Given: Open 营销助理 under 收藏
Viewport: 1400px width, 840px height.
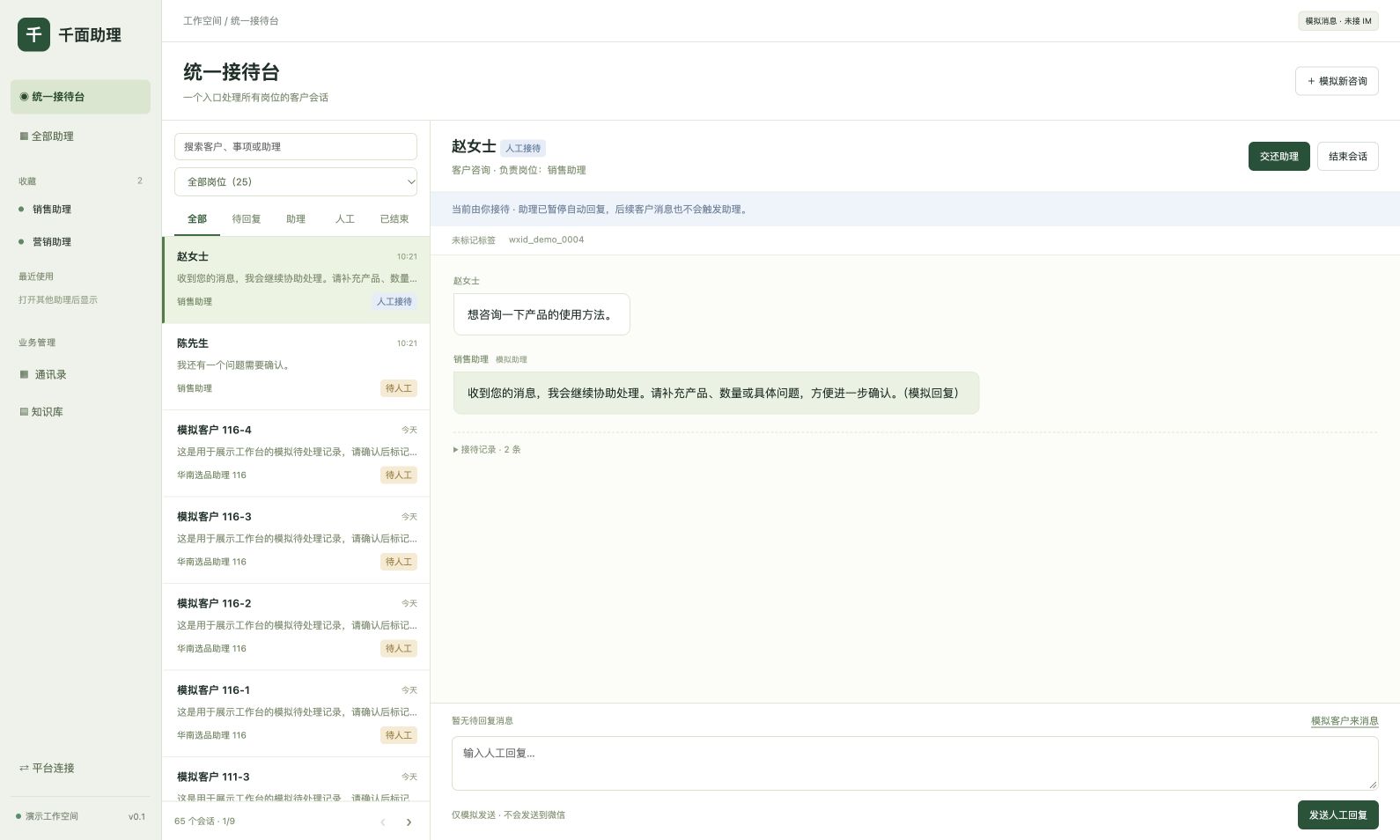Looking at the screenshot, I should 80,242.
